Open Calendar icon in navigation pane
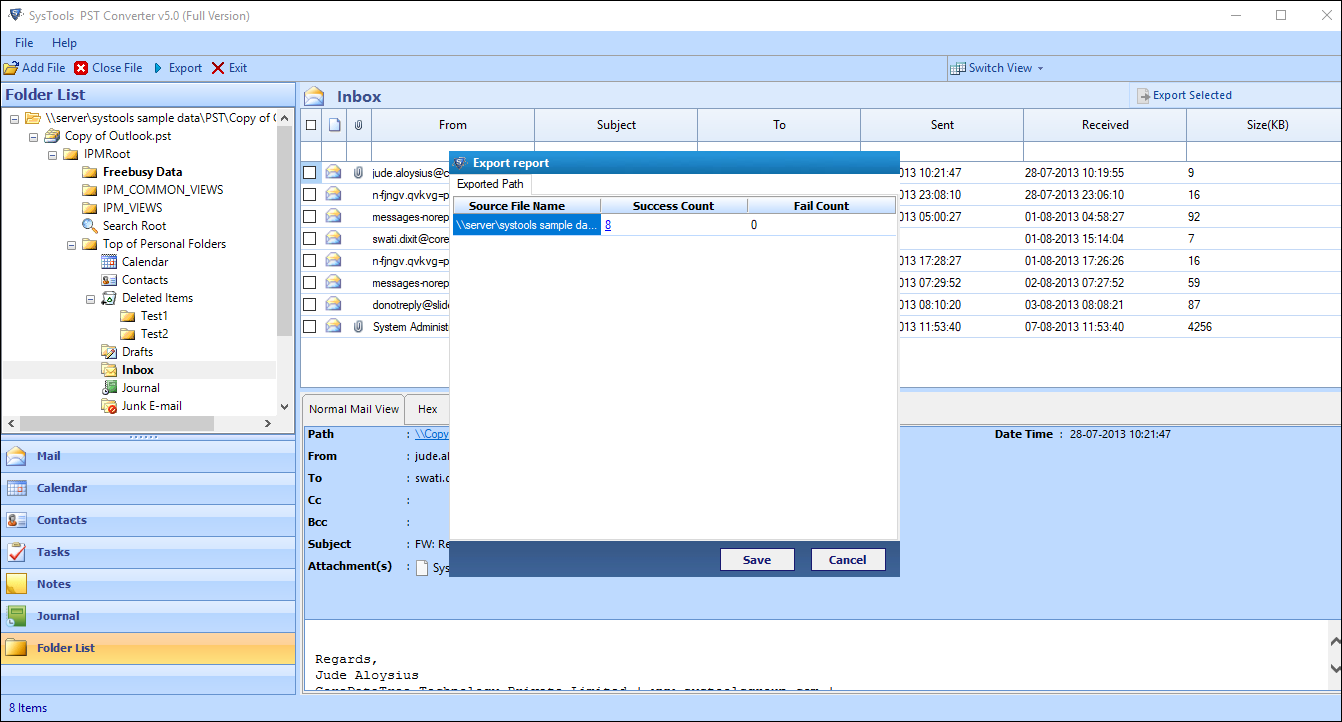The height and width of the screenshot is (722, 1342). click(16, 488)
